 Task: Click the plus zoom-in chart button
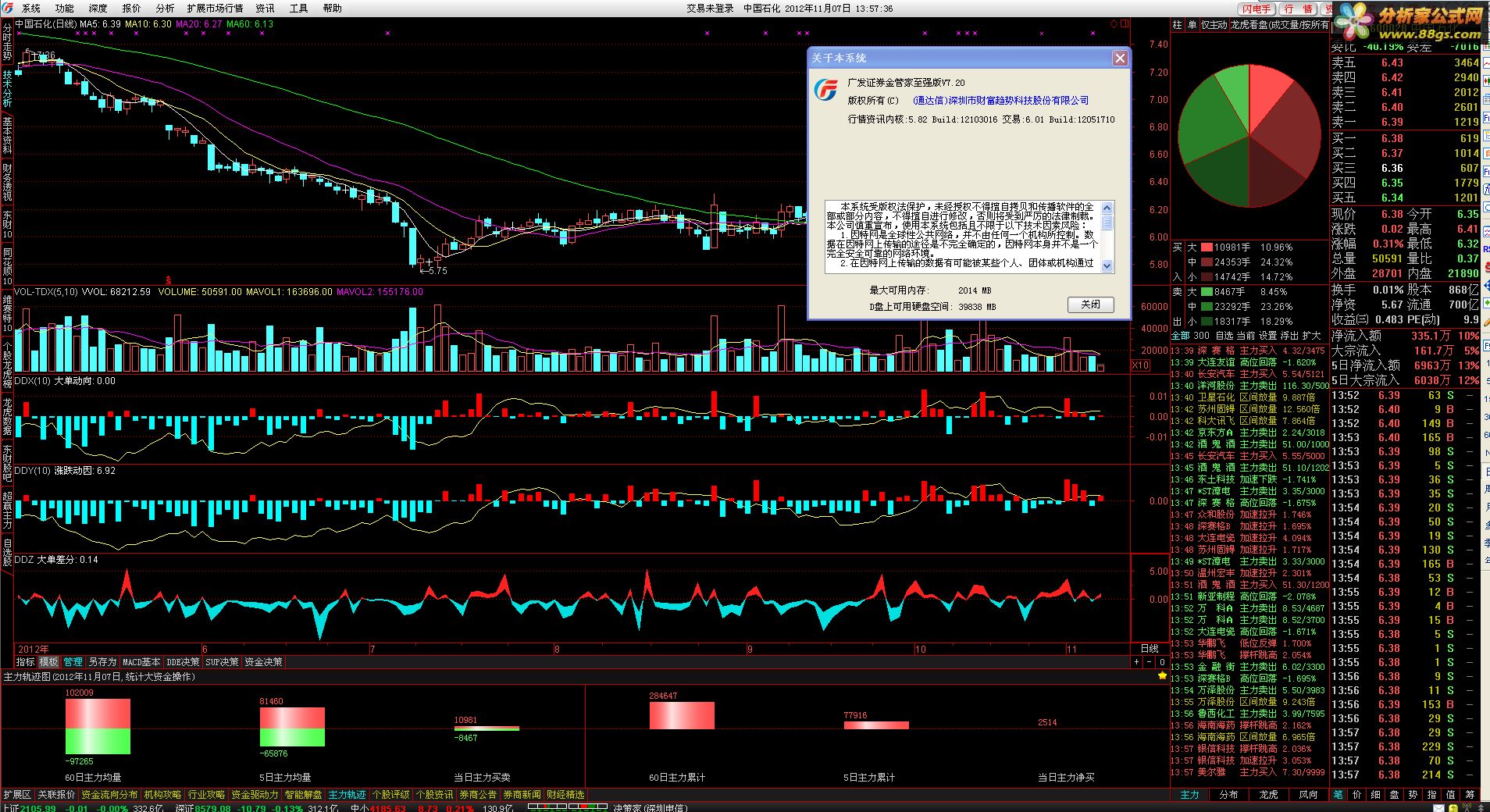1136,662
